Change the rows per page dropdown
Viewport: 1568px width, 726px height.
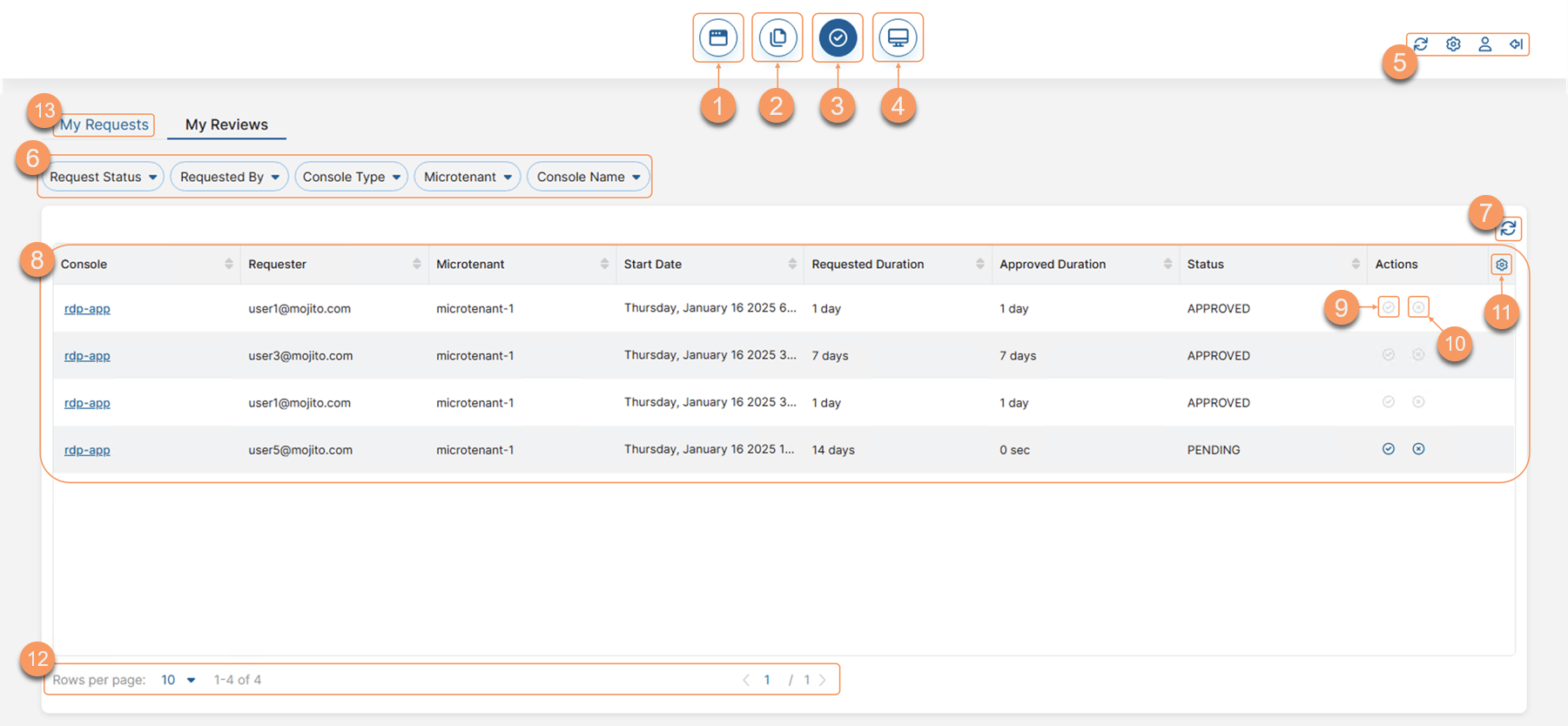(178, 680)
